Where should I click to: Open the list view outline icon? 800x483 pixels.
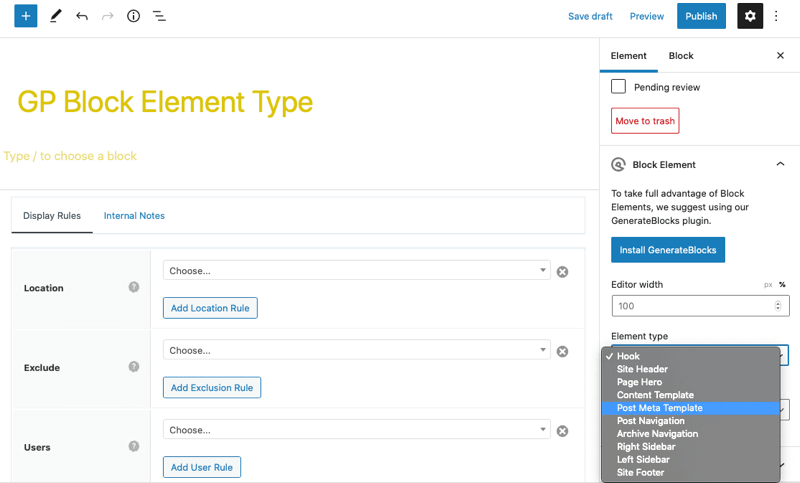159,16
